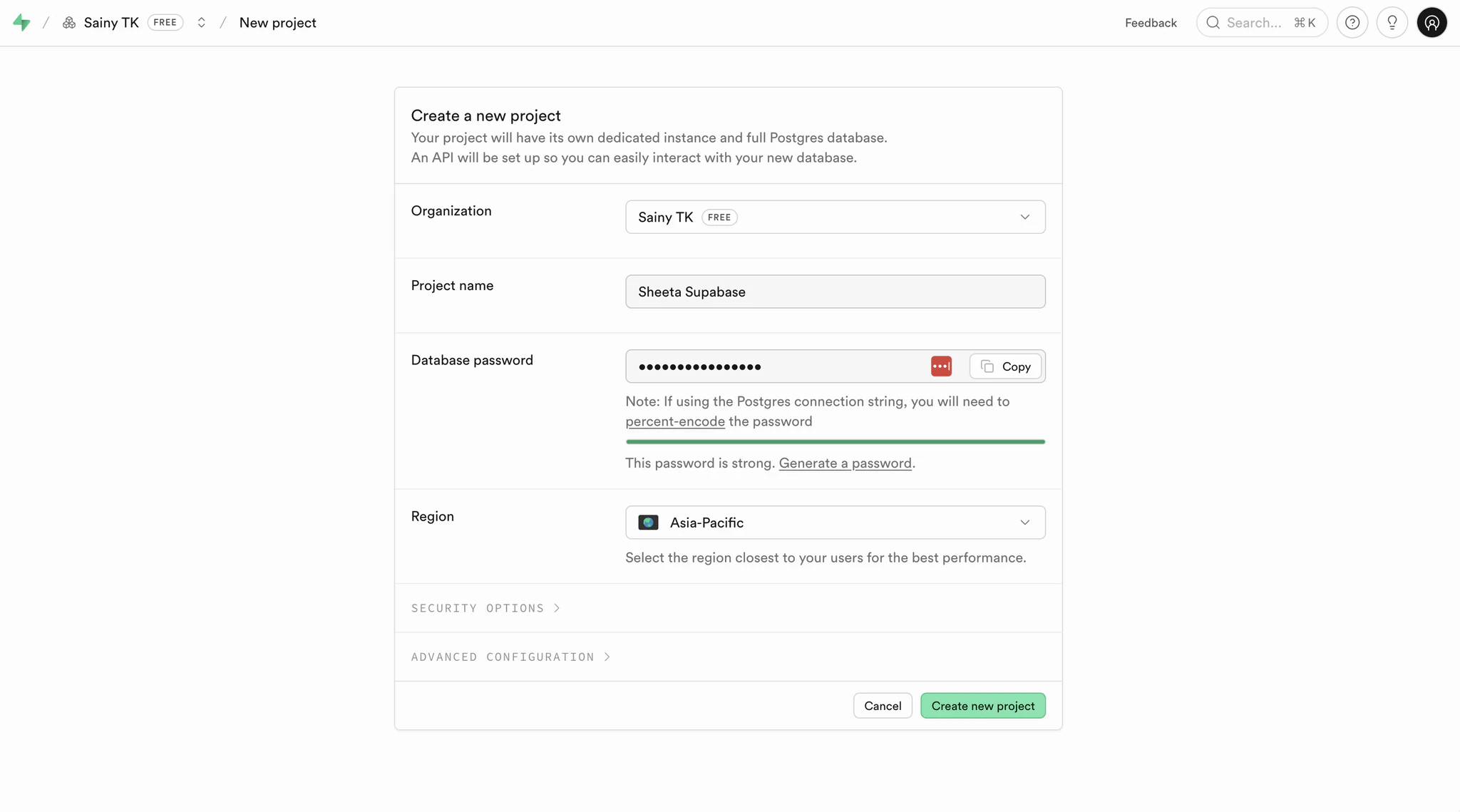This screenshot has height=812, width=1460.
Task: Click the New project breadcrumb
Action: 278,23
